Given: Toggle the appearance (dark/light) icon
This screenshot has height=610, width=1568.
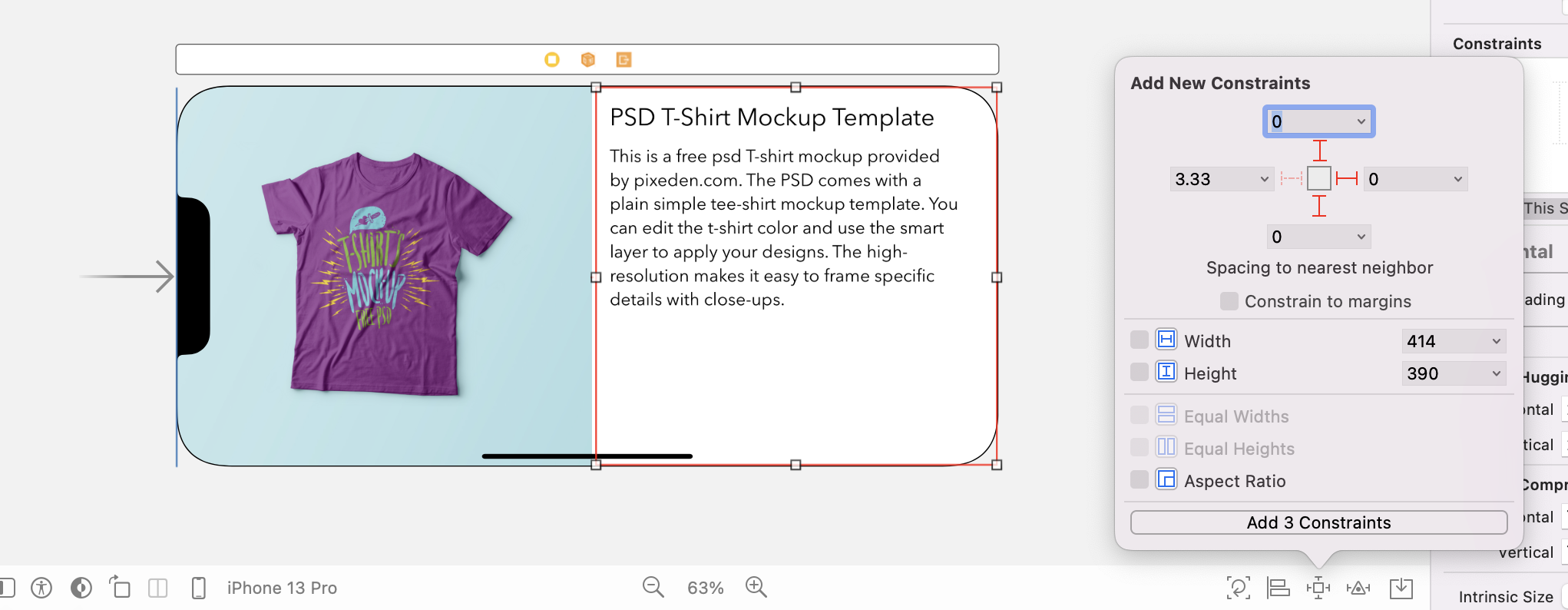Looking at the screenshot, I should coord(81,588).
